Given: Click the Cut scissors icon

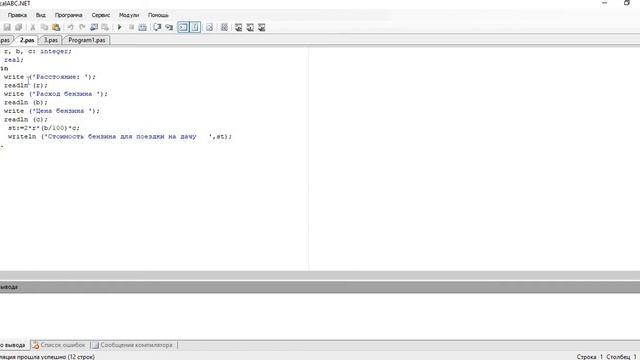Looking at the screenshot, I should (x=33, y=27).
